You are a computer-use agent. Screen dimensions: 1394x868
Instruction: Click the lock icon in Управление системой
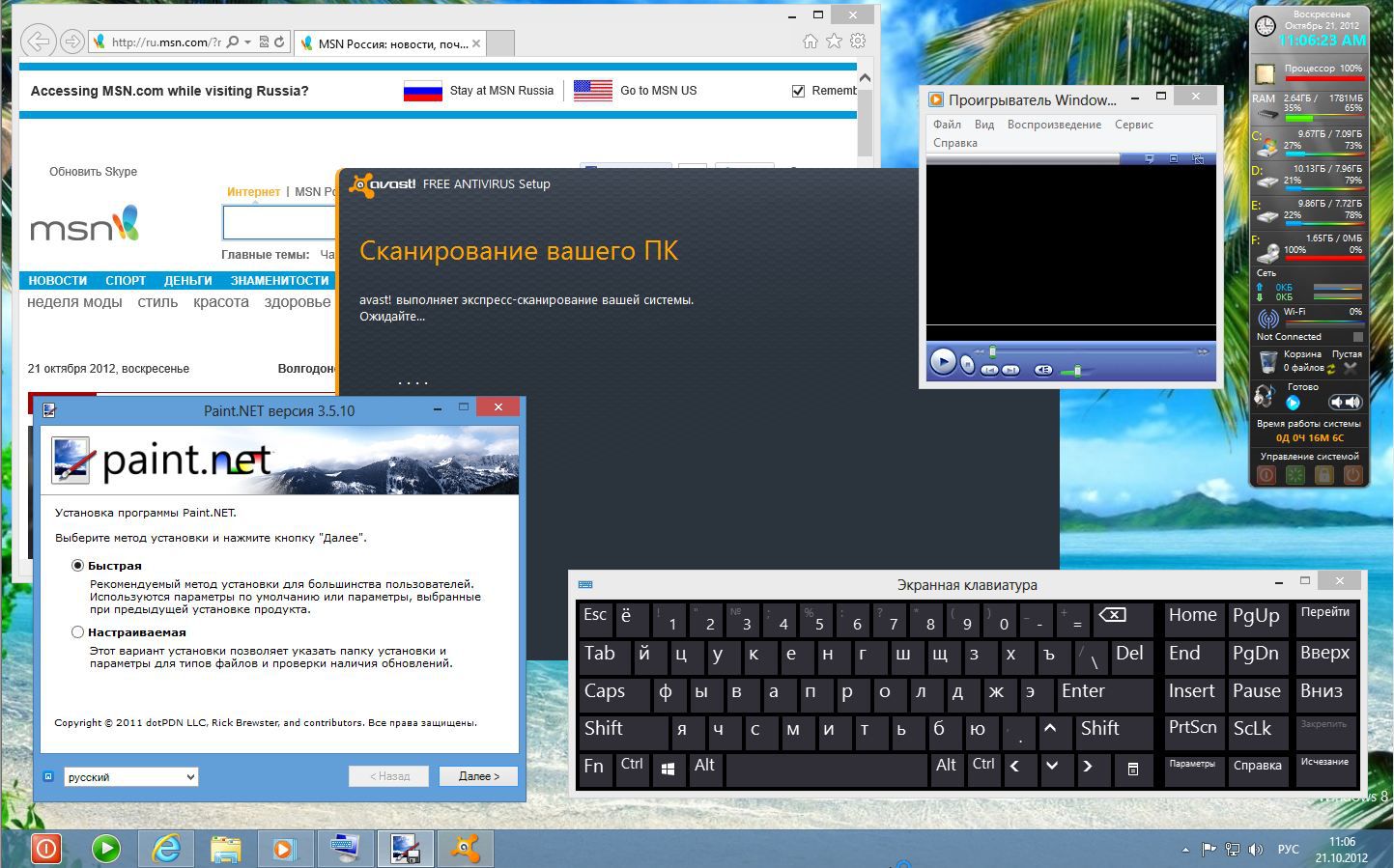tap(1323, 474)
